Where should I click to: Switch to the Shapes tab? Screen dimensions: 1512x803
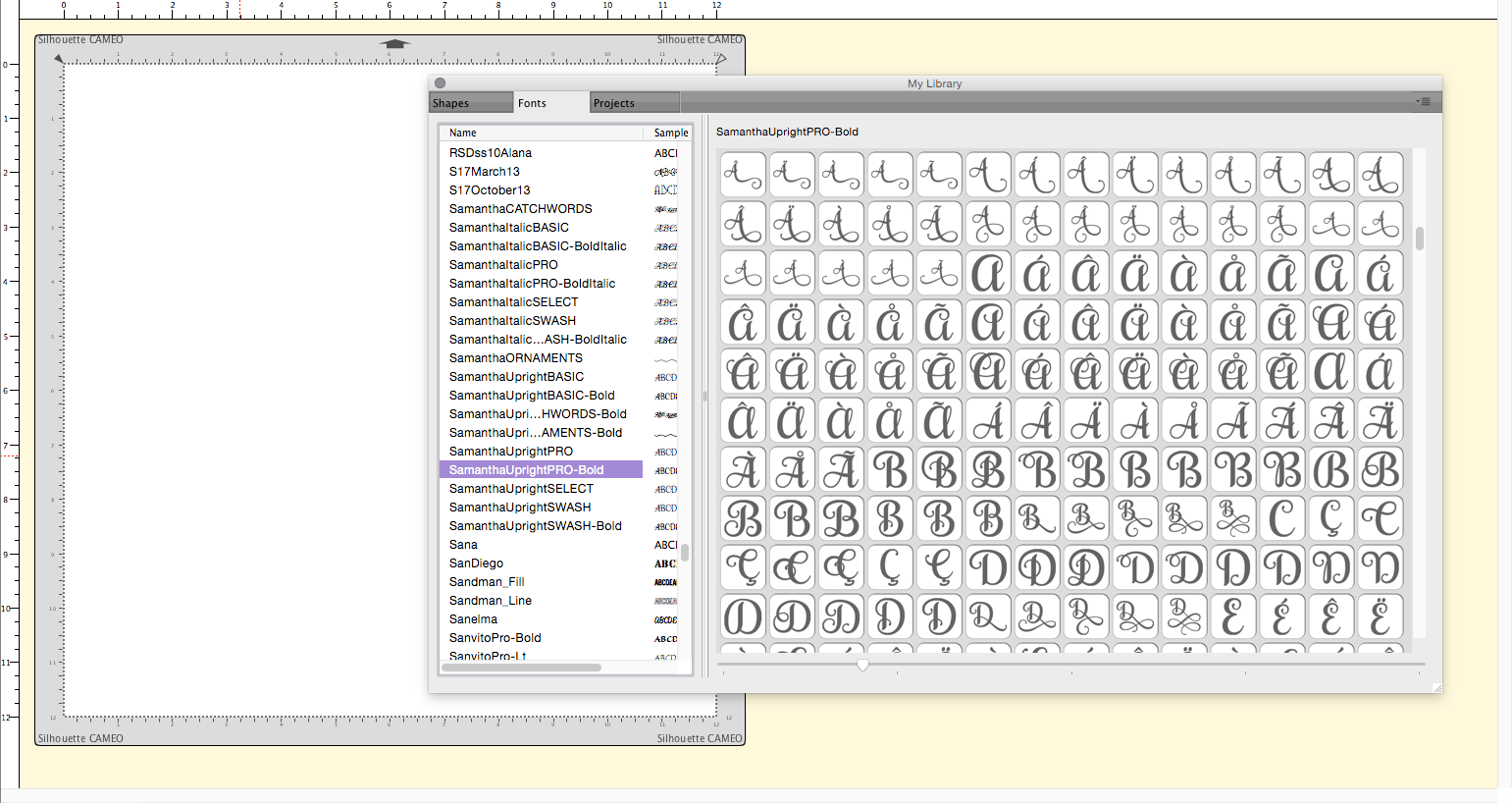pyautogui.click(x=471, y=103)
